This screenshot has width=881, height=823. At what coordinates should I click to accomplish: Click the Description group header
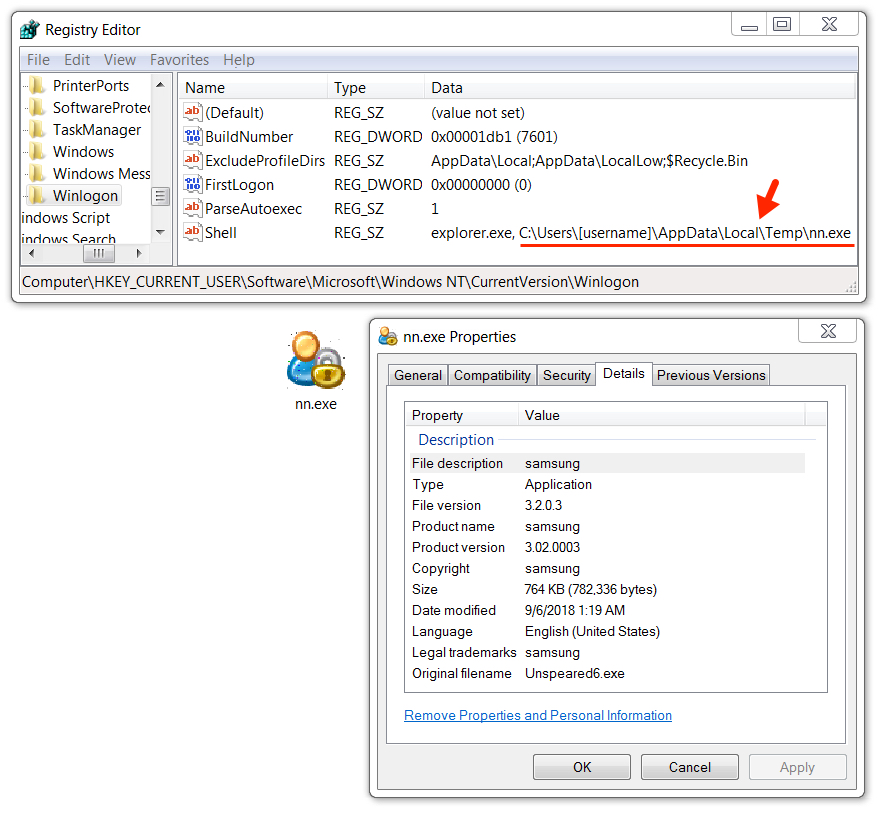(456, 439)
